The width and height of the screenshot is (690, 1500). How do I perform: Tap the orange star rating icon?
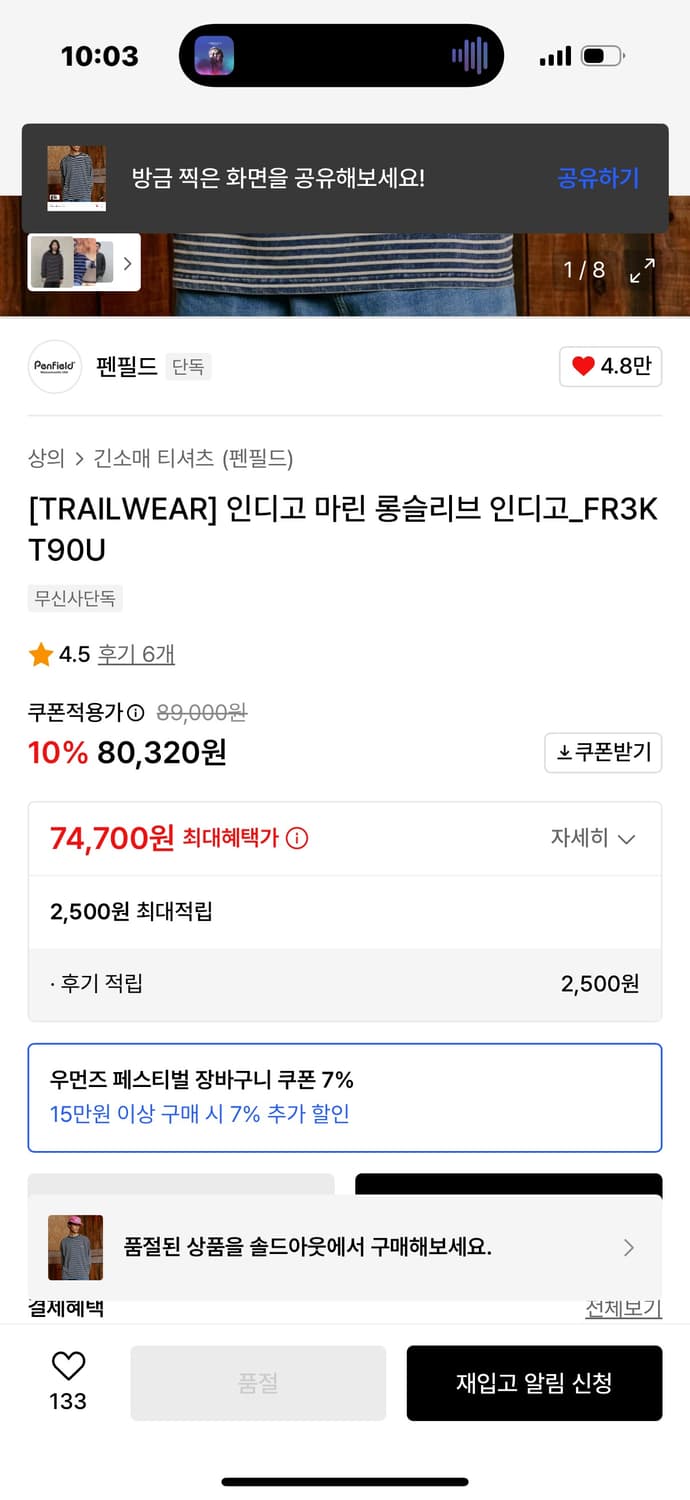41,655
